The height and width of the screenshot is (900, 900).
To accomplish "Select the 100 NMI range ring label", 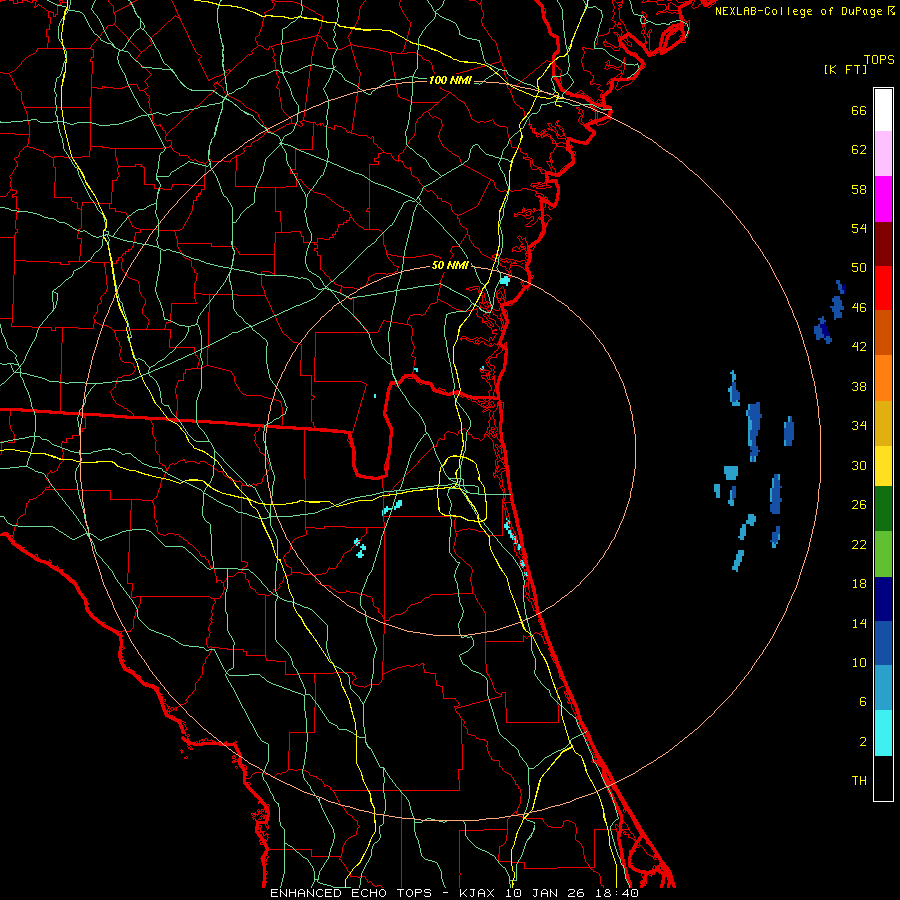I will [x=450, y=80].
